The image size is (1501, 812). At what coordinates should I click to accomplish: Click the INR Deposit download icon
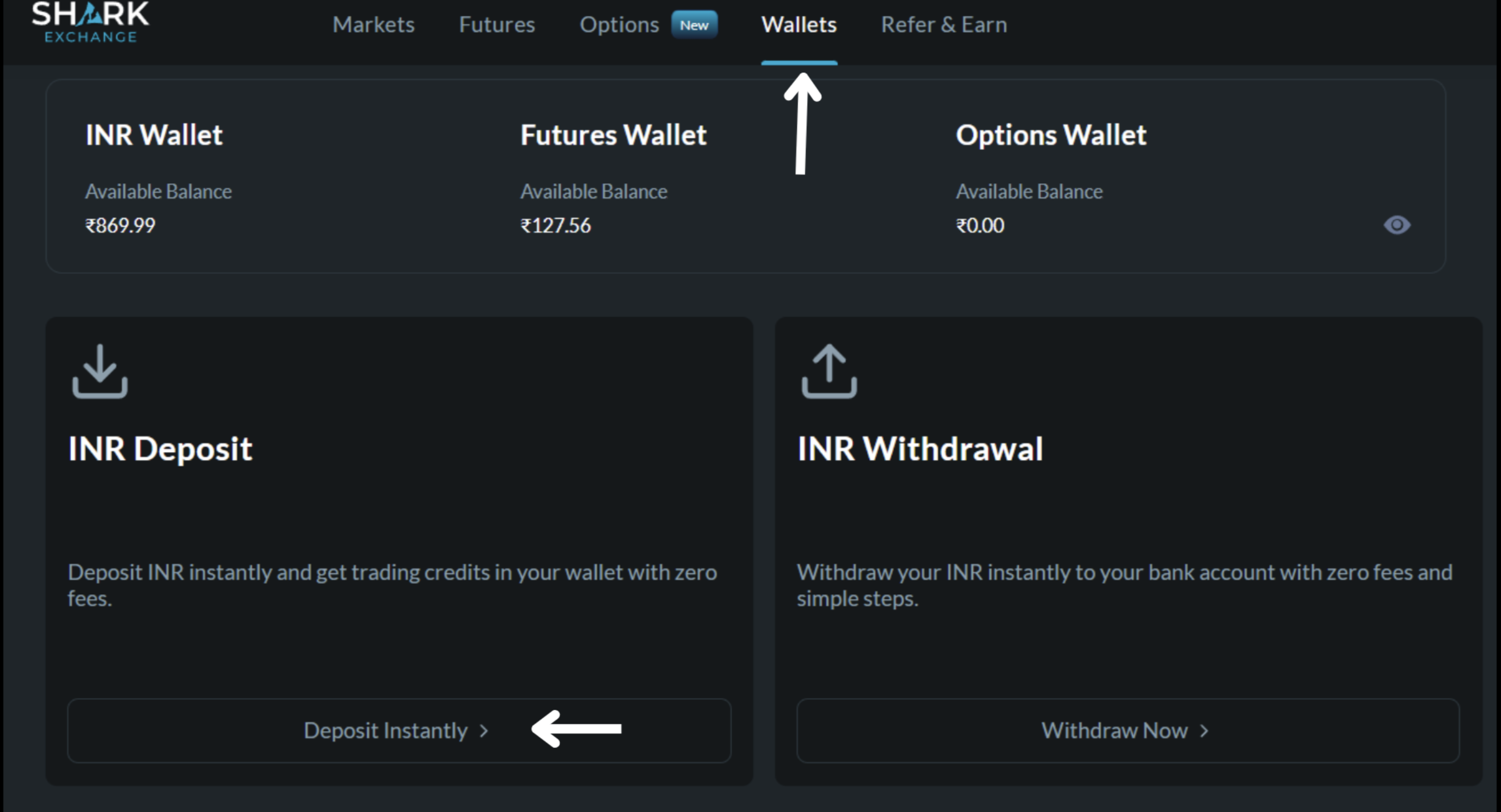tap(99, 372)
